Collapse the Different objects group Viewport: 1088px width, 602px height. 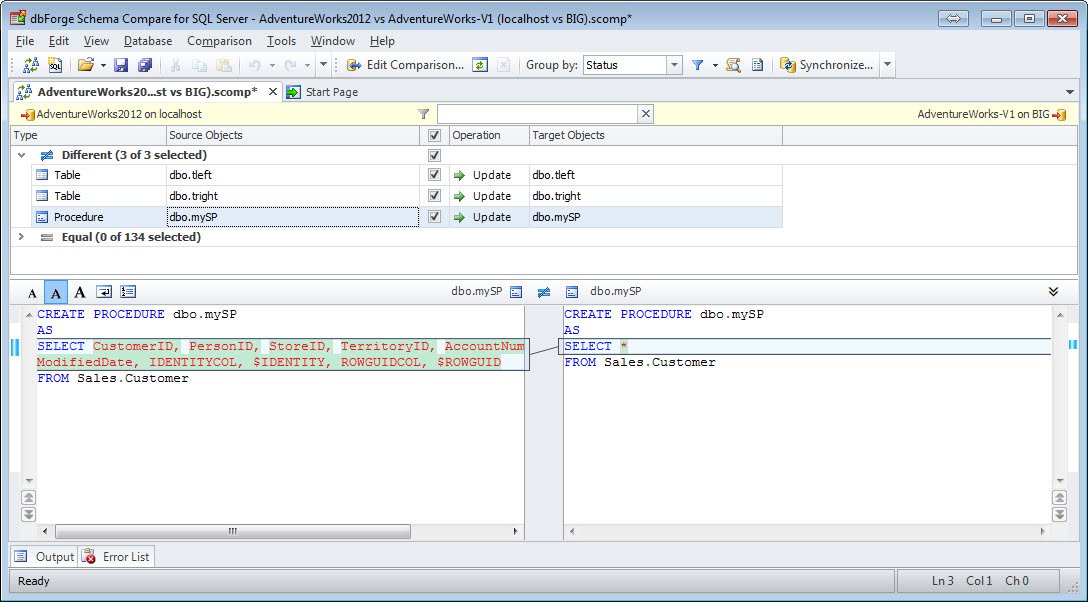(20, 153)
